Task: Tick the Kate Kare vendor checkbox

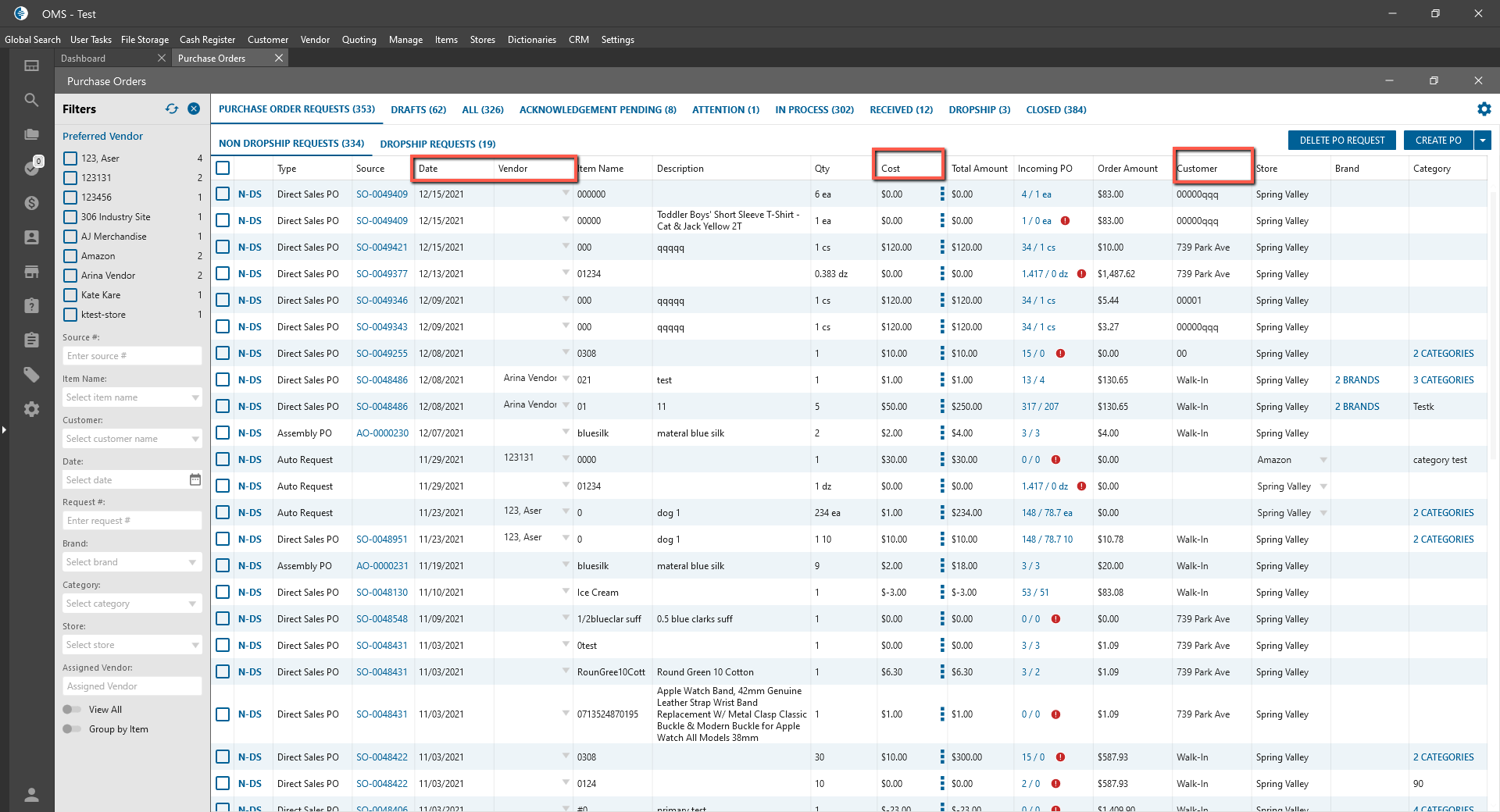Action: (70, 295)
